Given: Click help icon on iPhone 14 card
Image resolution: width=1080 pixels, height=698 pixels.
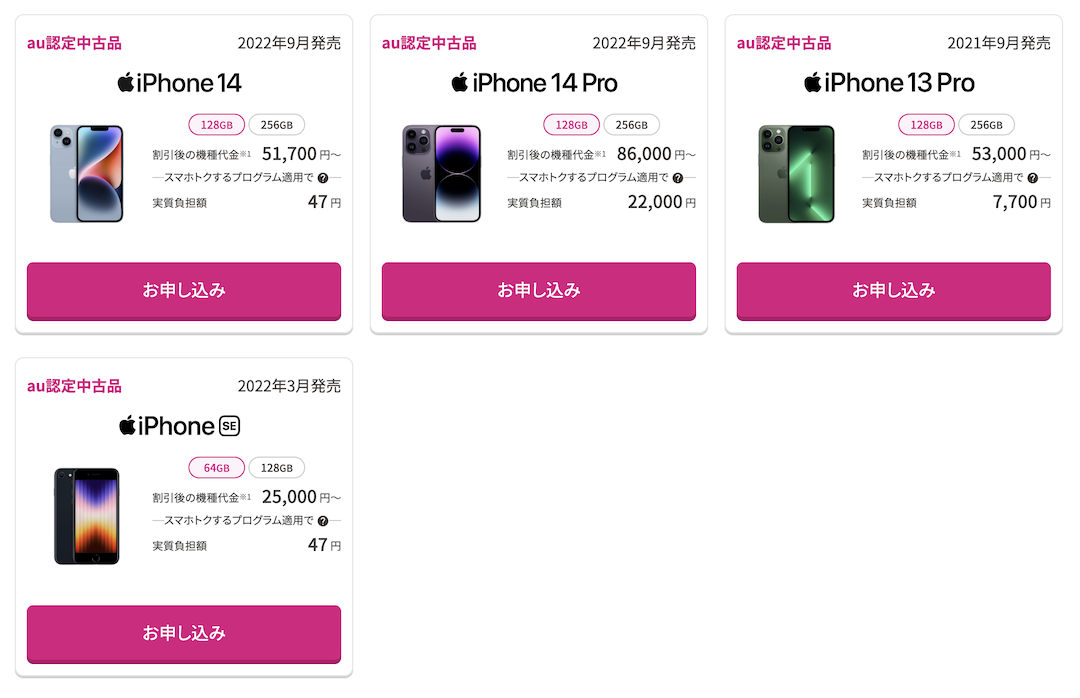Looking at the screenshot, I should click(323, 178).
